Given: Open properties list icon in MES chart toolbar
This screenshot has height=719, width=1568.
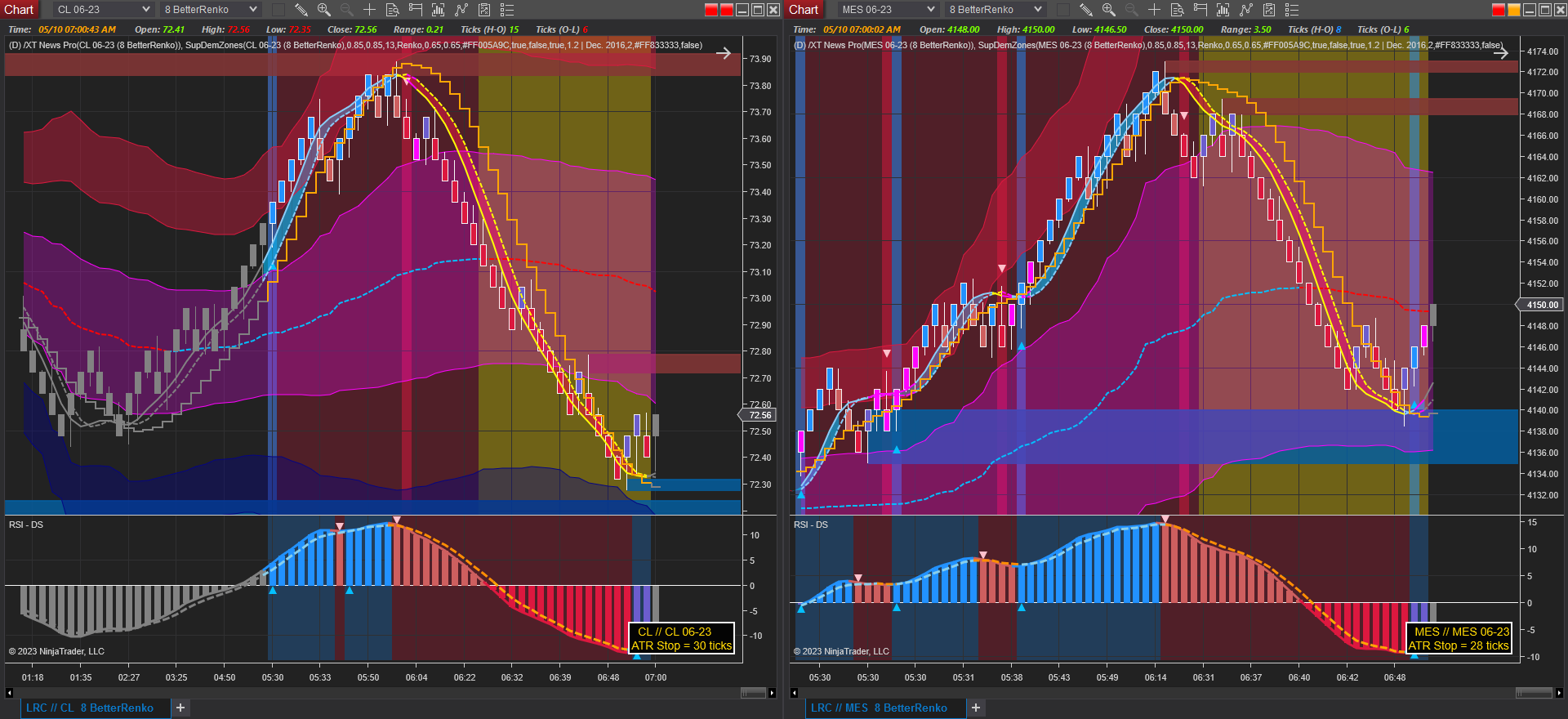Looking at the screenshot, I should 1292,10.
